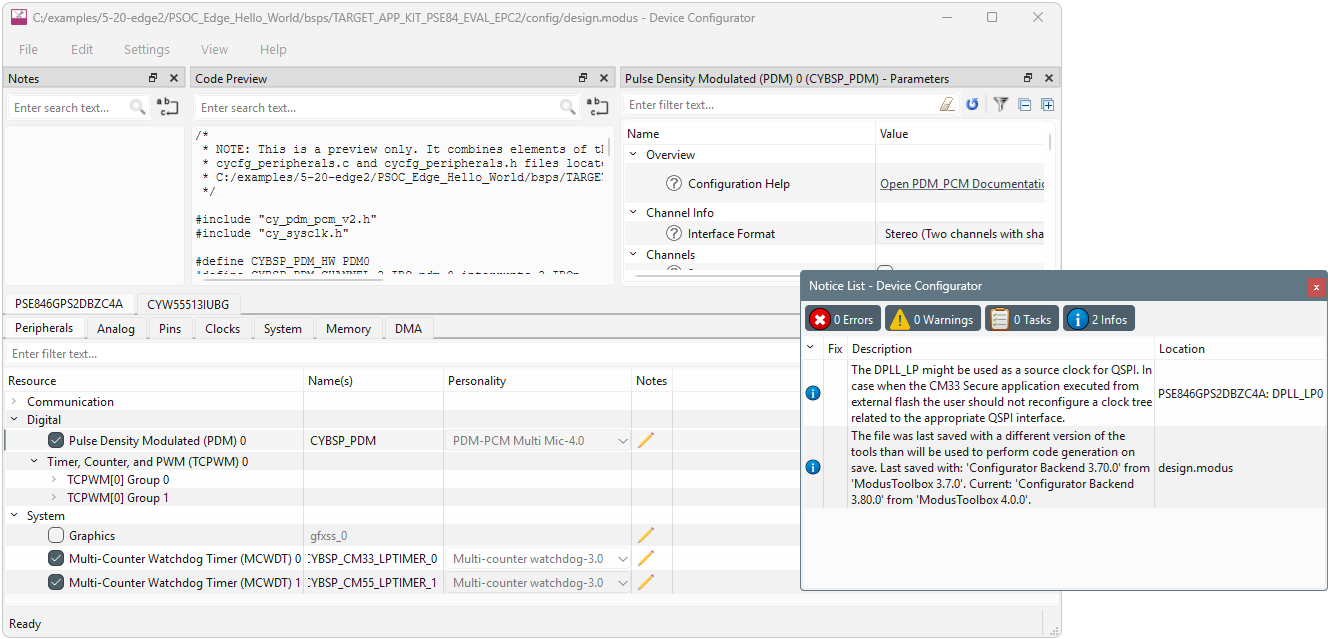Collapse Timer, Counter, and PWM (TCPWM) 0
This screenshot has width=1328, height=639.
click(x=34, y=462)
